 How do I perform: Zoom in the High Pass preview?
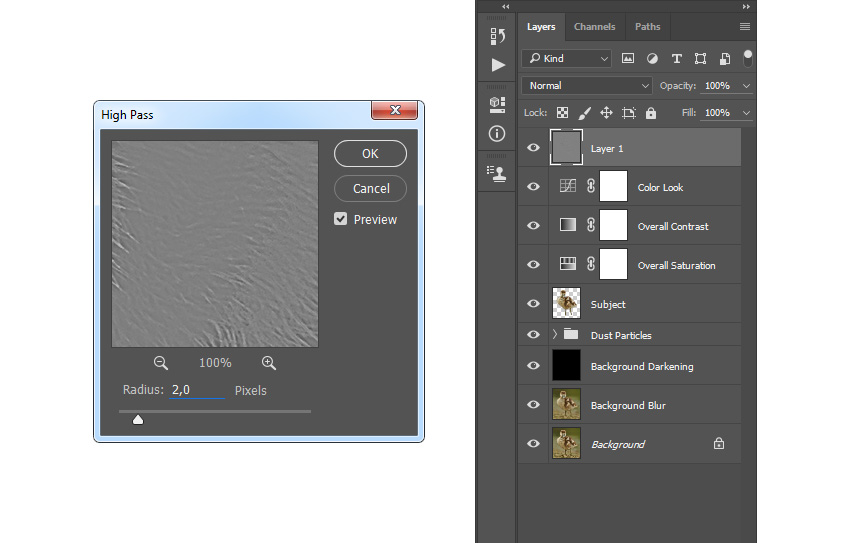[x=269, y=363]
